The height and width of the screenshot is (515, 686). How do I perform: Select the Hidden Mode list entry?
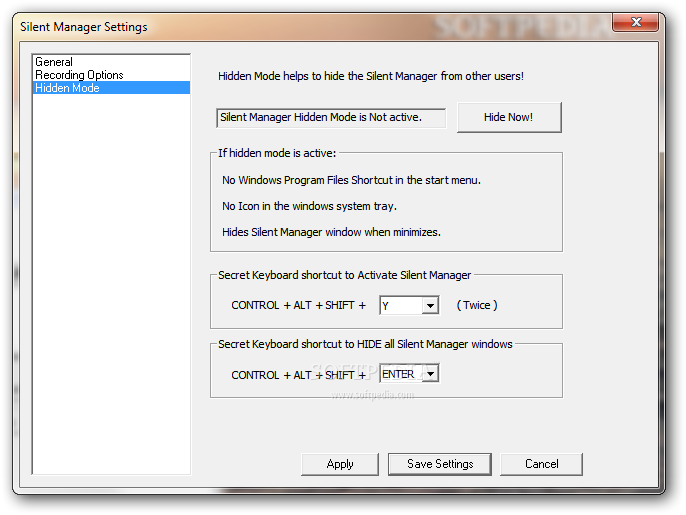pos(111,88)
